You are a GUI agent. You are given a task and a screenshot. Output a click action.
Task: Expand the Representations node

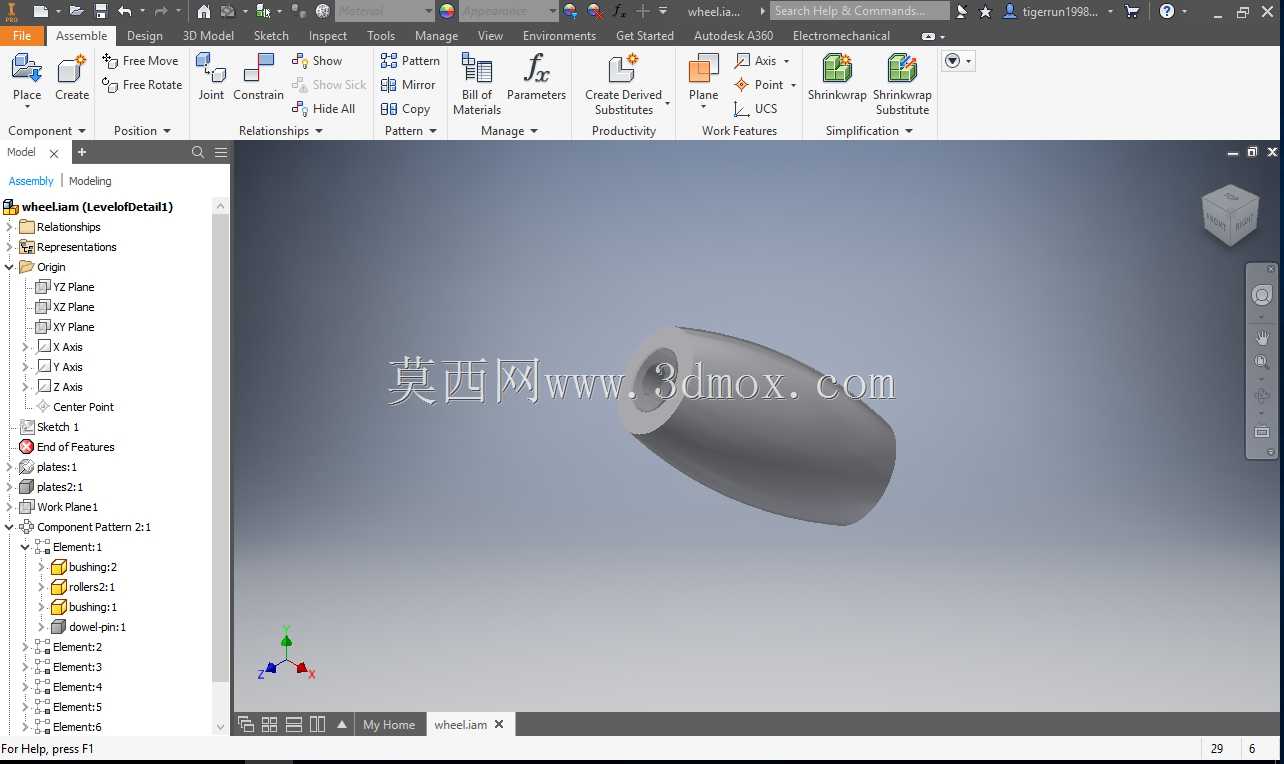pyautogui.click(x=10, y=247)
